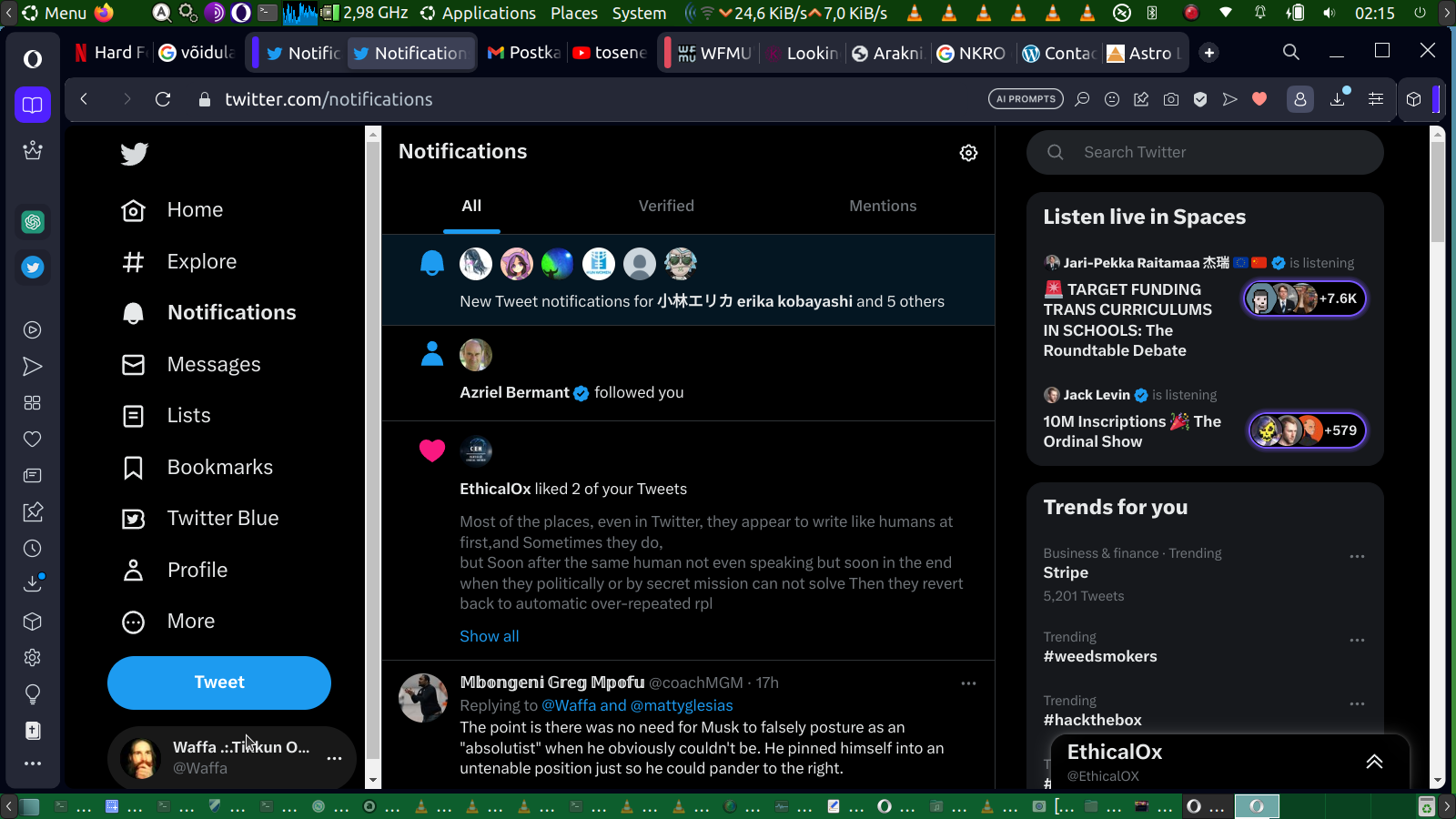Open browser profile account icon
This screenshot has width=1456, height=819.
coord(1300,99)
